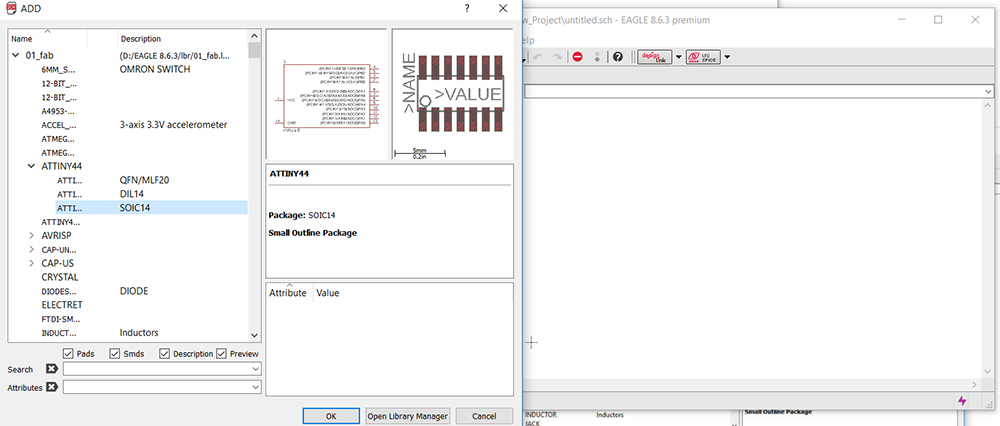Click the ATTINY44 schematic symbol preview
This screenshot has height=426, width=1000.
pos(327,94)
